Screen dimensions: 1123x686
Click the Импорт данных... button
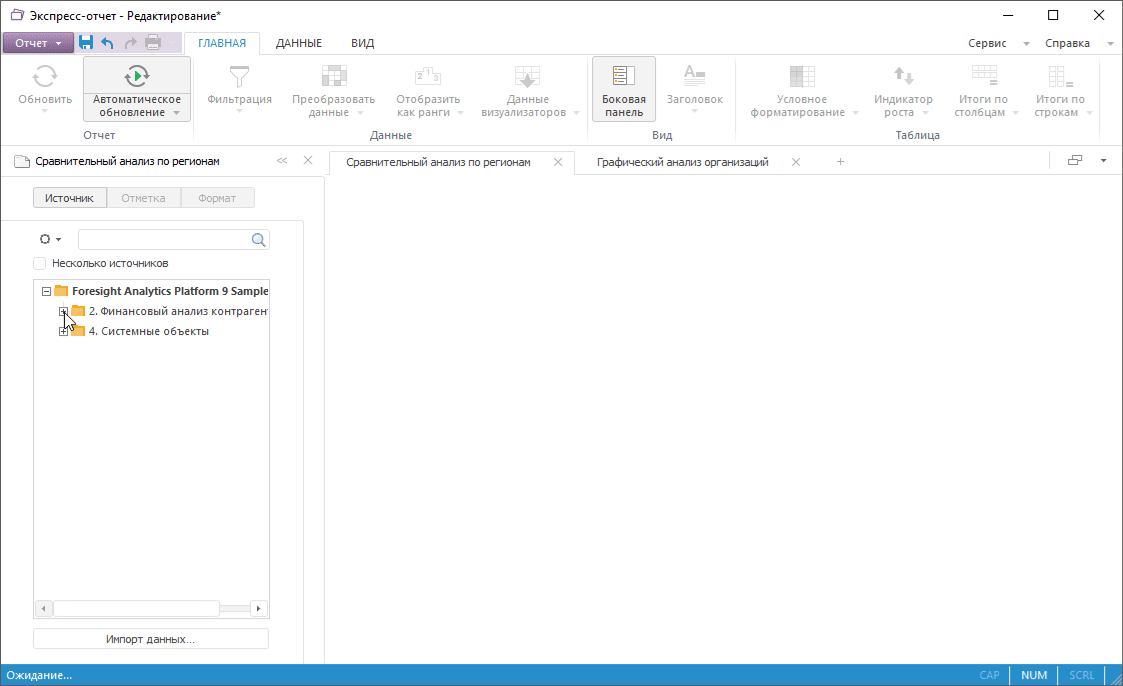(x=151, y=639)
